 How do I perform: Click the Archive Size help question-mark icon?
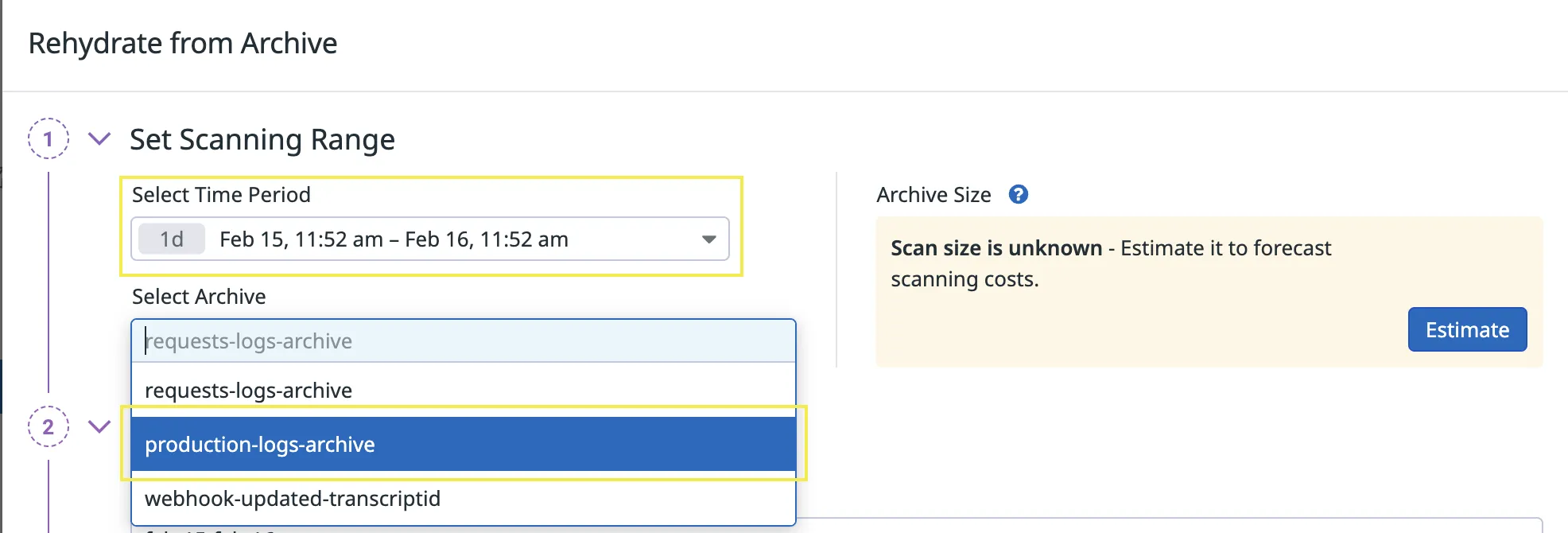[1018, 194]
